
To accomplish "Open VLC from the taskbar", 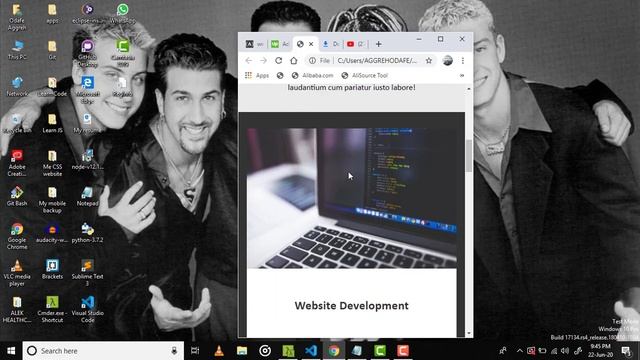I will (x=219, y=351).
